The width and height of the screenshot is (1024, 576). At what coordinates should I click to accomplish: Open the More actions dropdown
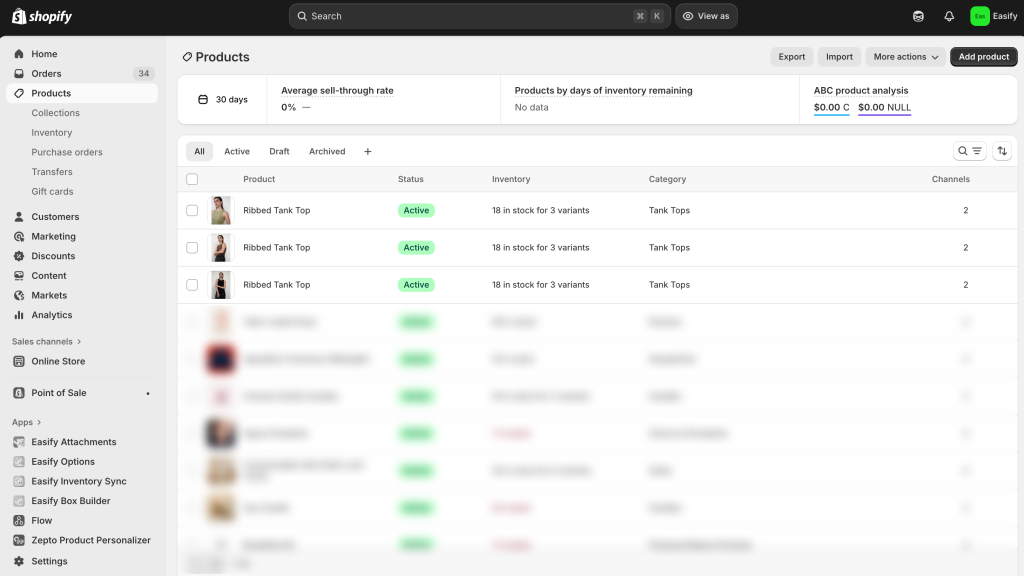coord(906,57)
